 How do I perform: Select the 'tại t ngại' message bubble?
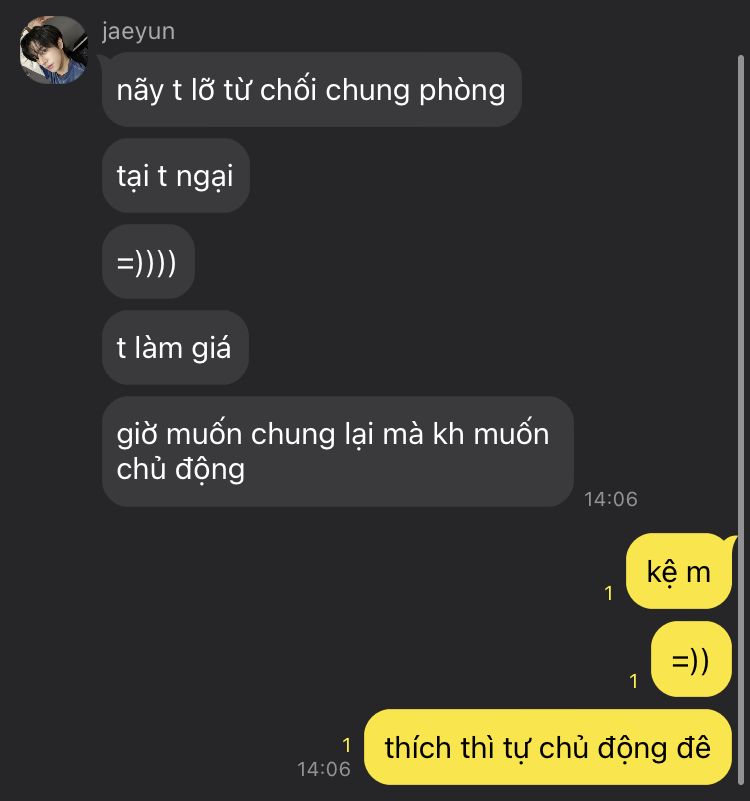click(176, 176)
